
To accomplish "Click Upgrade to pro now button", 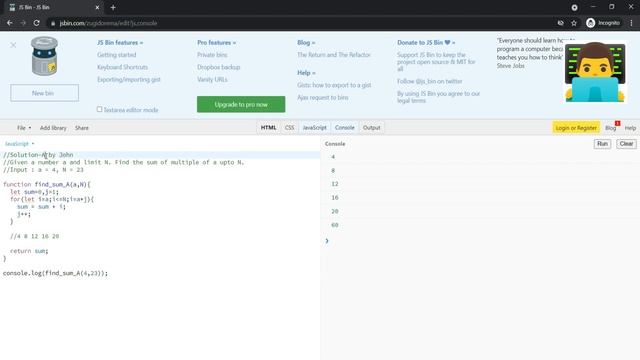I will [241, 104].
